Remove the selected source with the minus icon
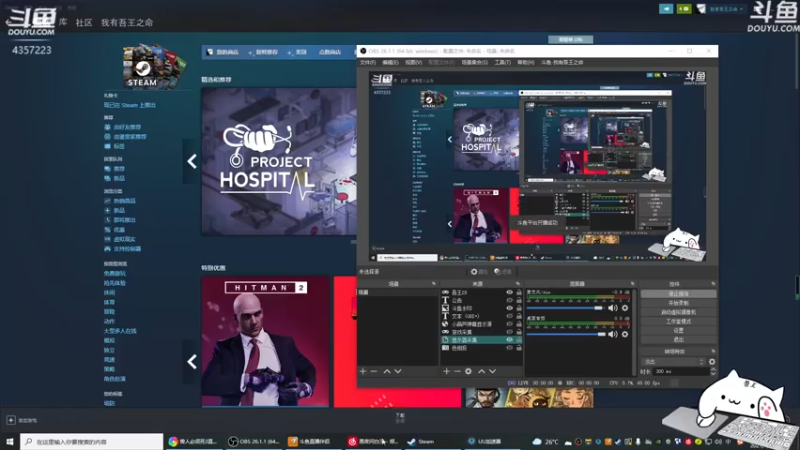The width and height of the screenshot is (800, 450). tap(457, 371)
